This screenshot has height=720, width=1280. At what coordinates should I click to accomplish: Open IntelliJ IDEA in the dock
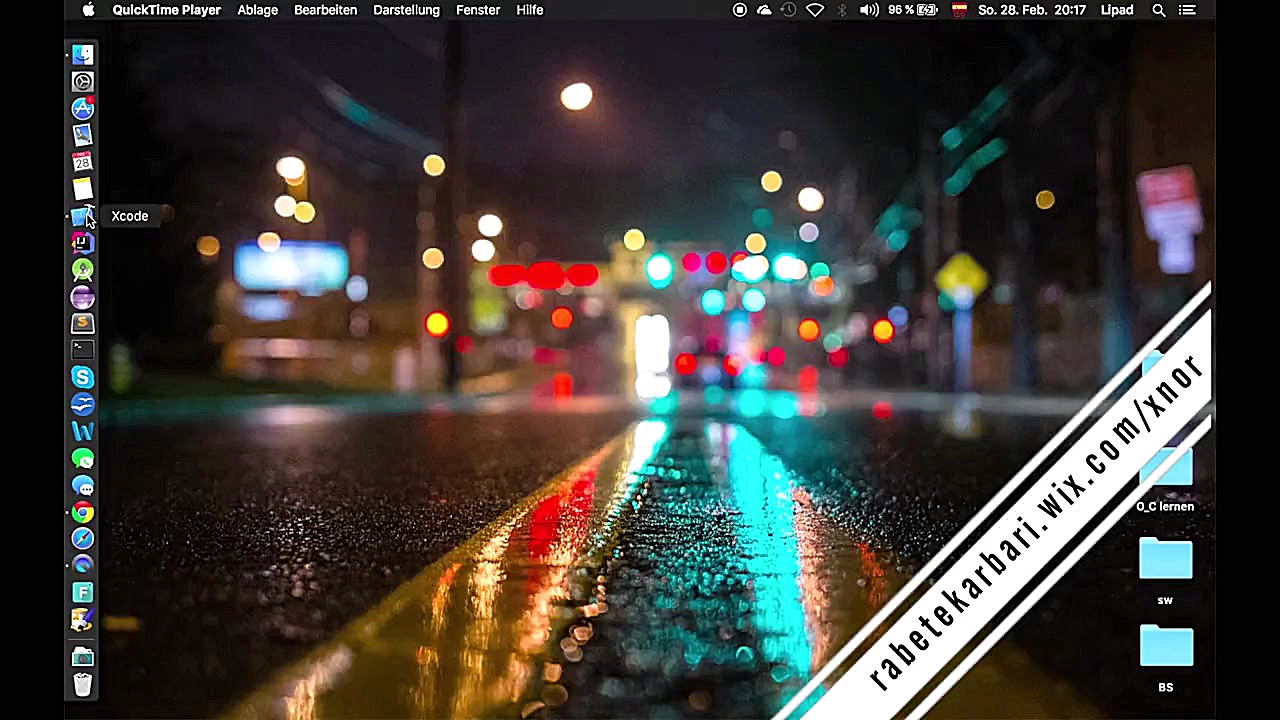tap(82, 243)
